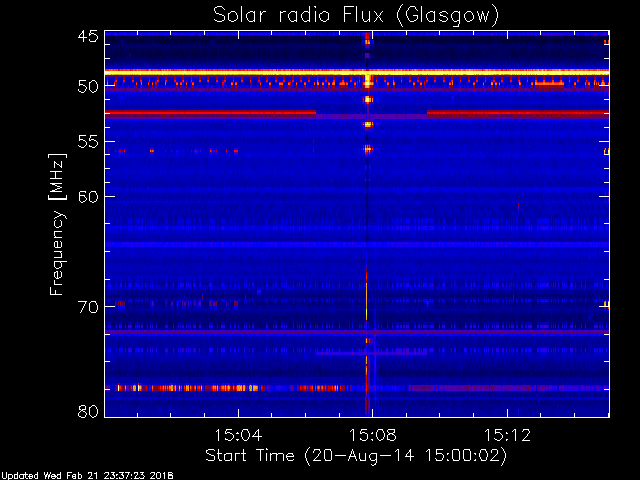Click the 45 MHz frequency label
The width and height of the screenshot is (640, 480).
click(x=88, y=36)
